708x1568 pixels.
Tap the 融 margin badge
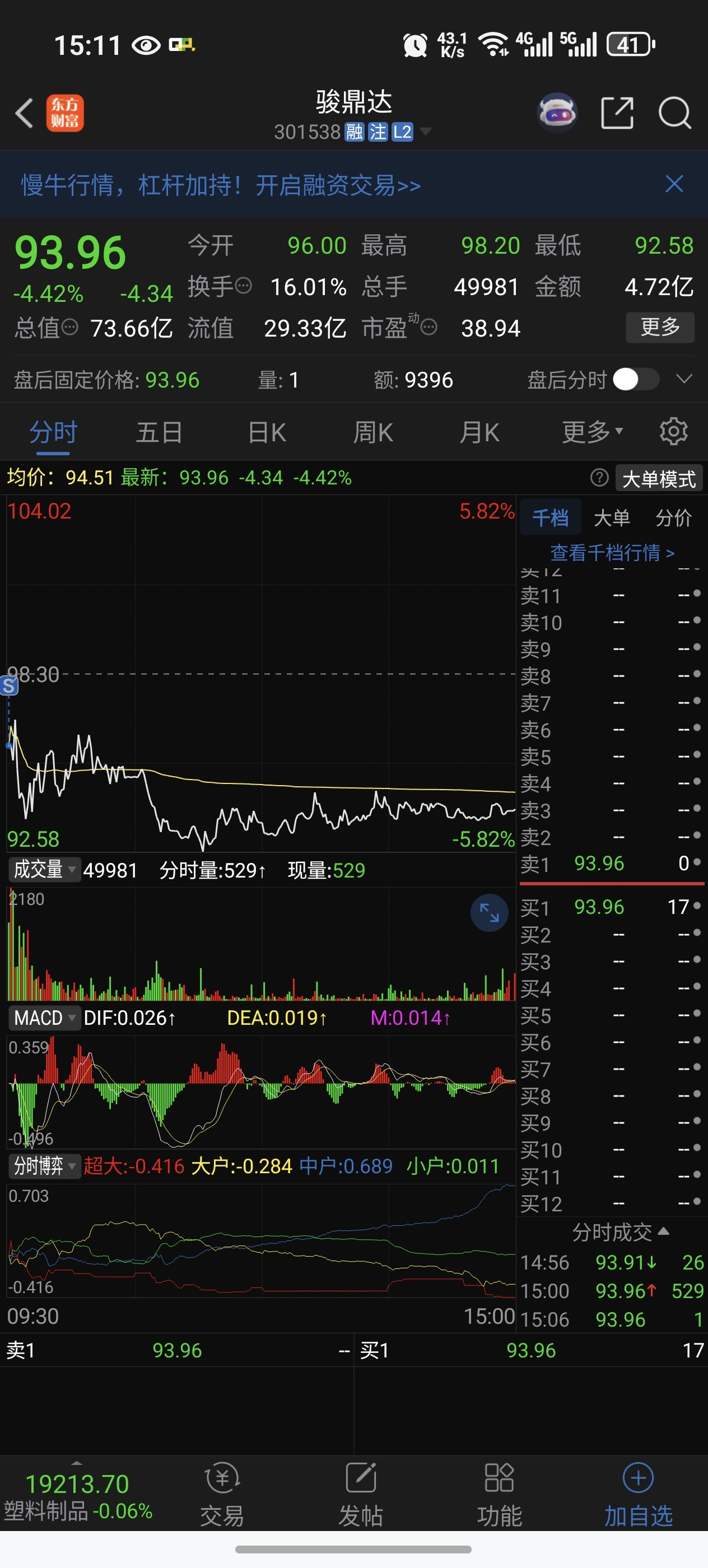[x=355, y=132]
